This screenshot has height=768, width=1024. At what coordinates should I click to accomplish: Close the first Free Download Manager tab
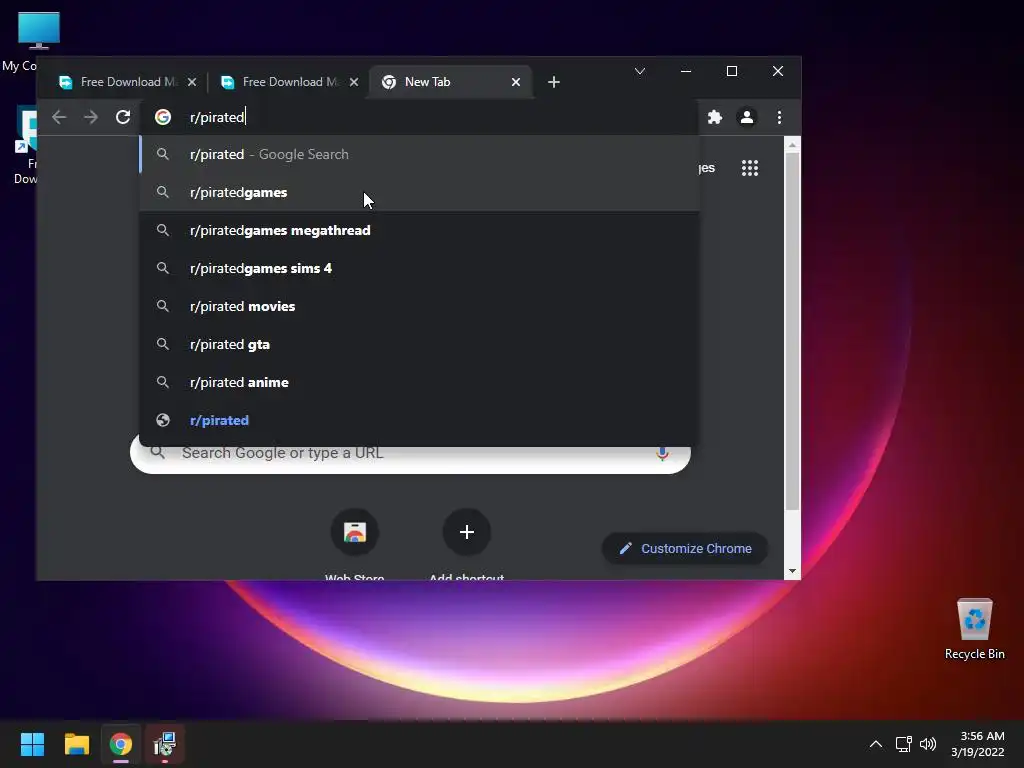point(192,82)
